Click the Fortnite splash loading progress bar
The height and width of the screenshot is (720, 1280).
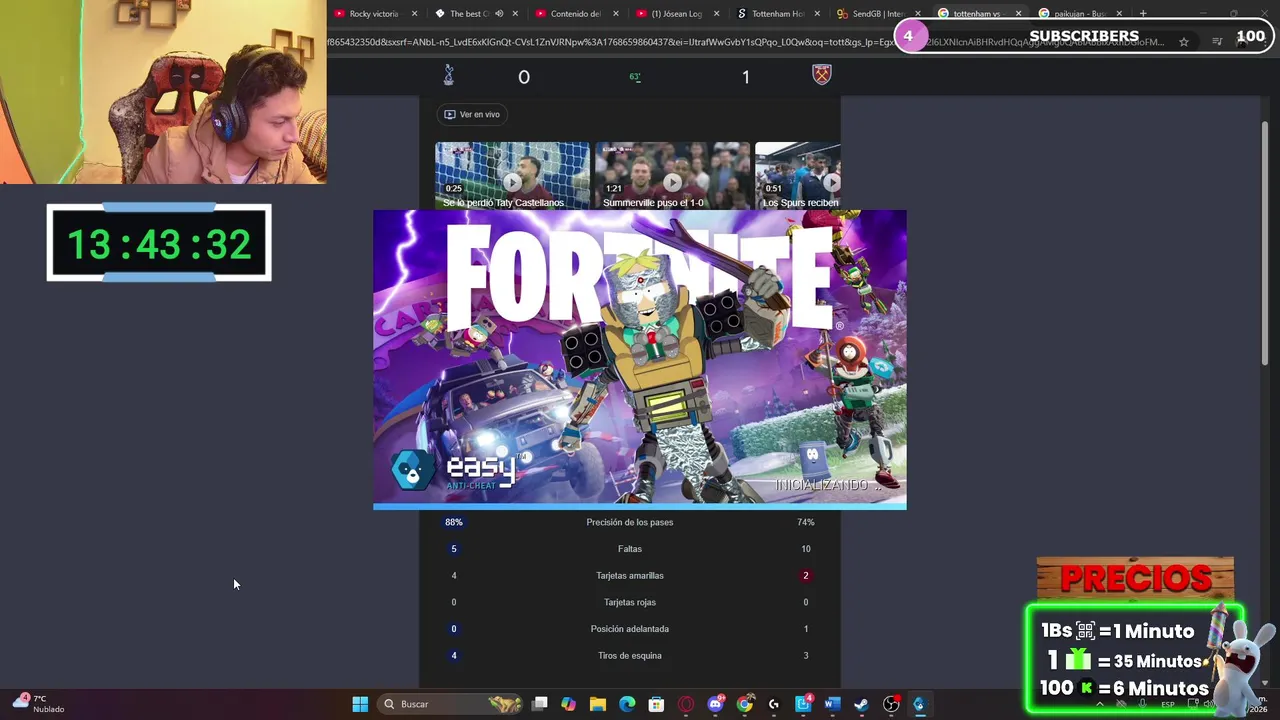coord(640,506)
